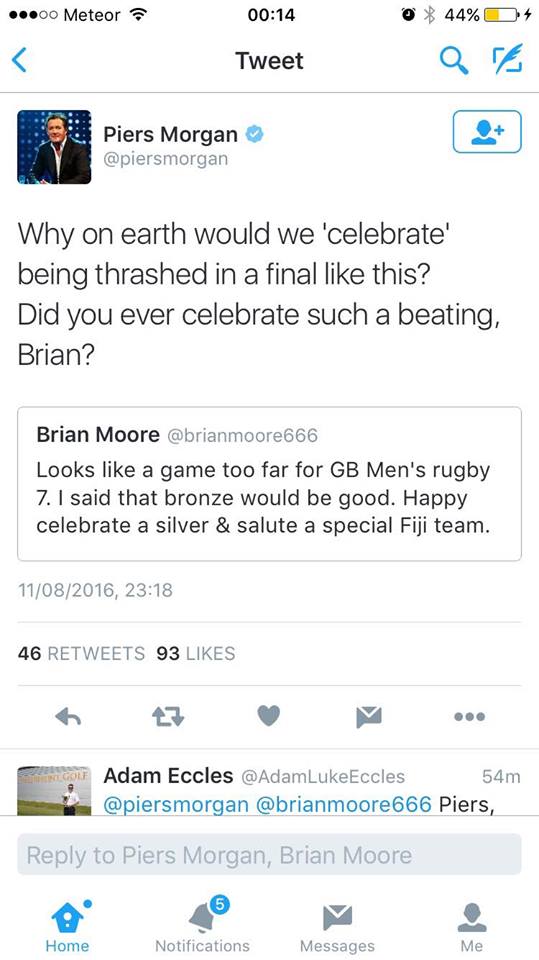Go back using the top-left arrow
This screenshot has height=960, width=539.
[20, 61]
